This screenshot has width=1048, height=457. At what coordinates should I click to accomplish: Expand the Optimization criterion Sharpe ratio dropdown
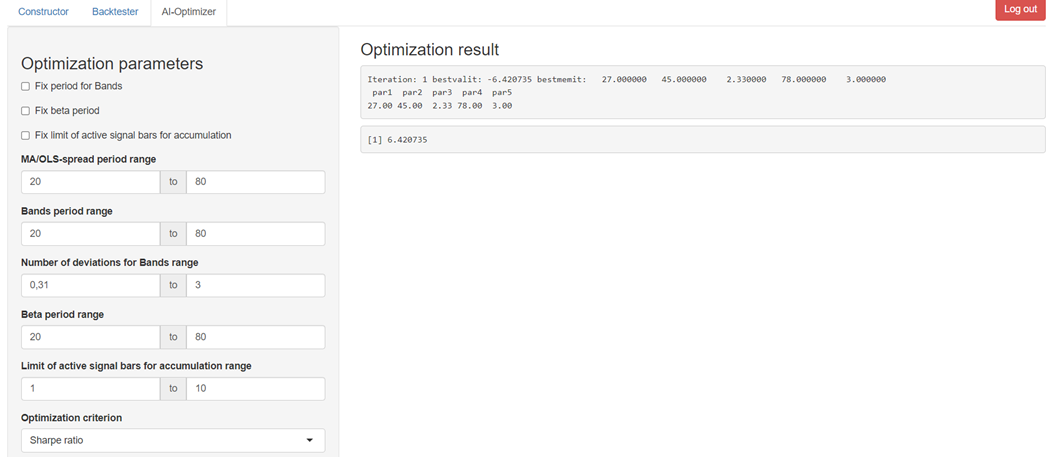coord(172,440)
